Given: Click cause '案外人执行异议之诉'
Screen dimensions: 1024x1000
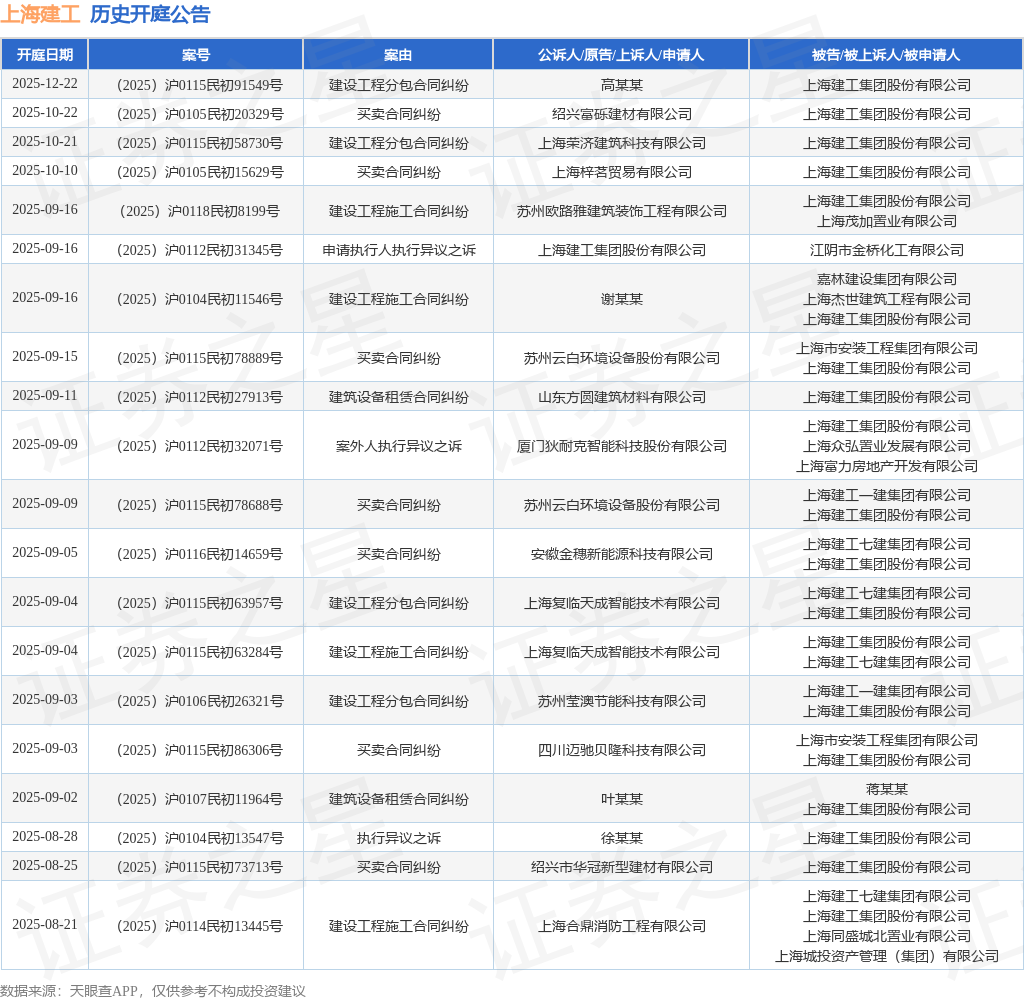Looking at the screenshot, I should pyautogui.click(x=399, y=446).
